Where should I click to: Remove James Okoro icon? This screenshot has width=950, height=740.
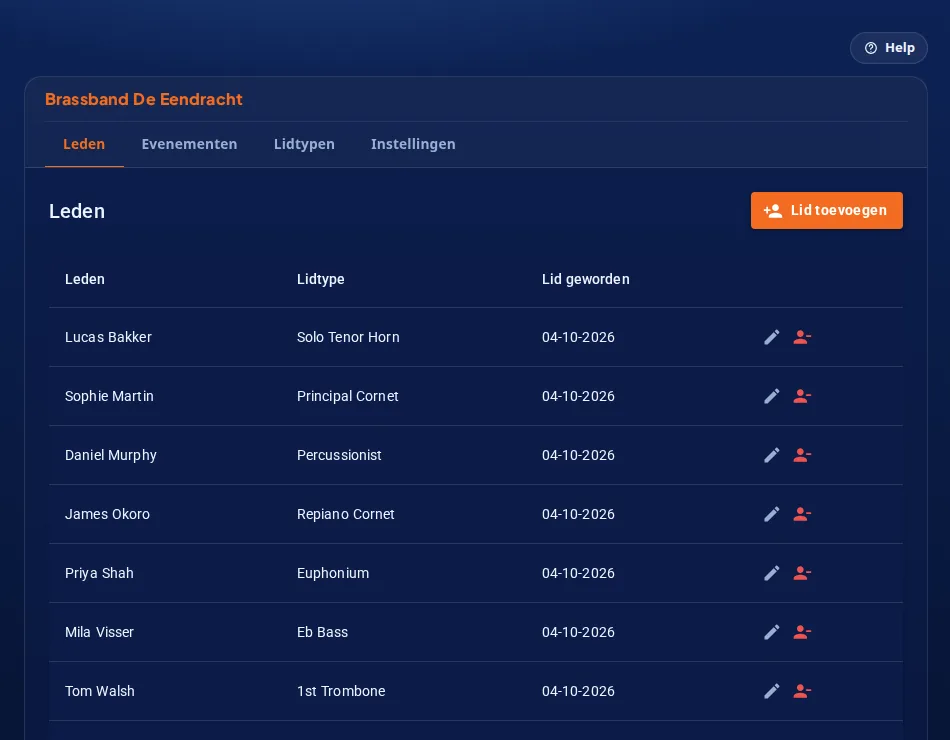(802, 514)
